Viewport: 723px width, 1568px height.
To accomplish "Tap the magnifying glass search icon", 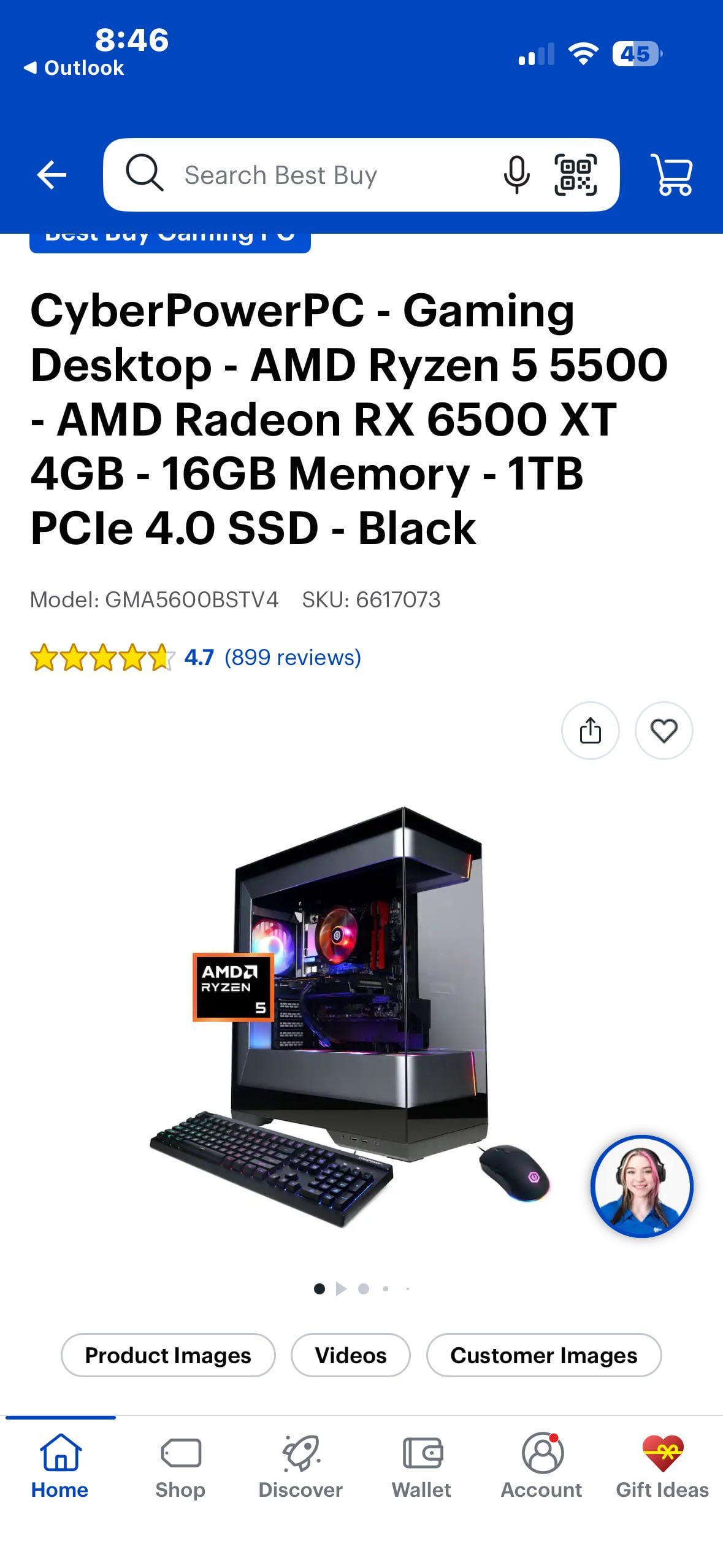I will (x=144, y=173).
